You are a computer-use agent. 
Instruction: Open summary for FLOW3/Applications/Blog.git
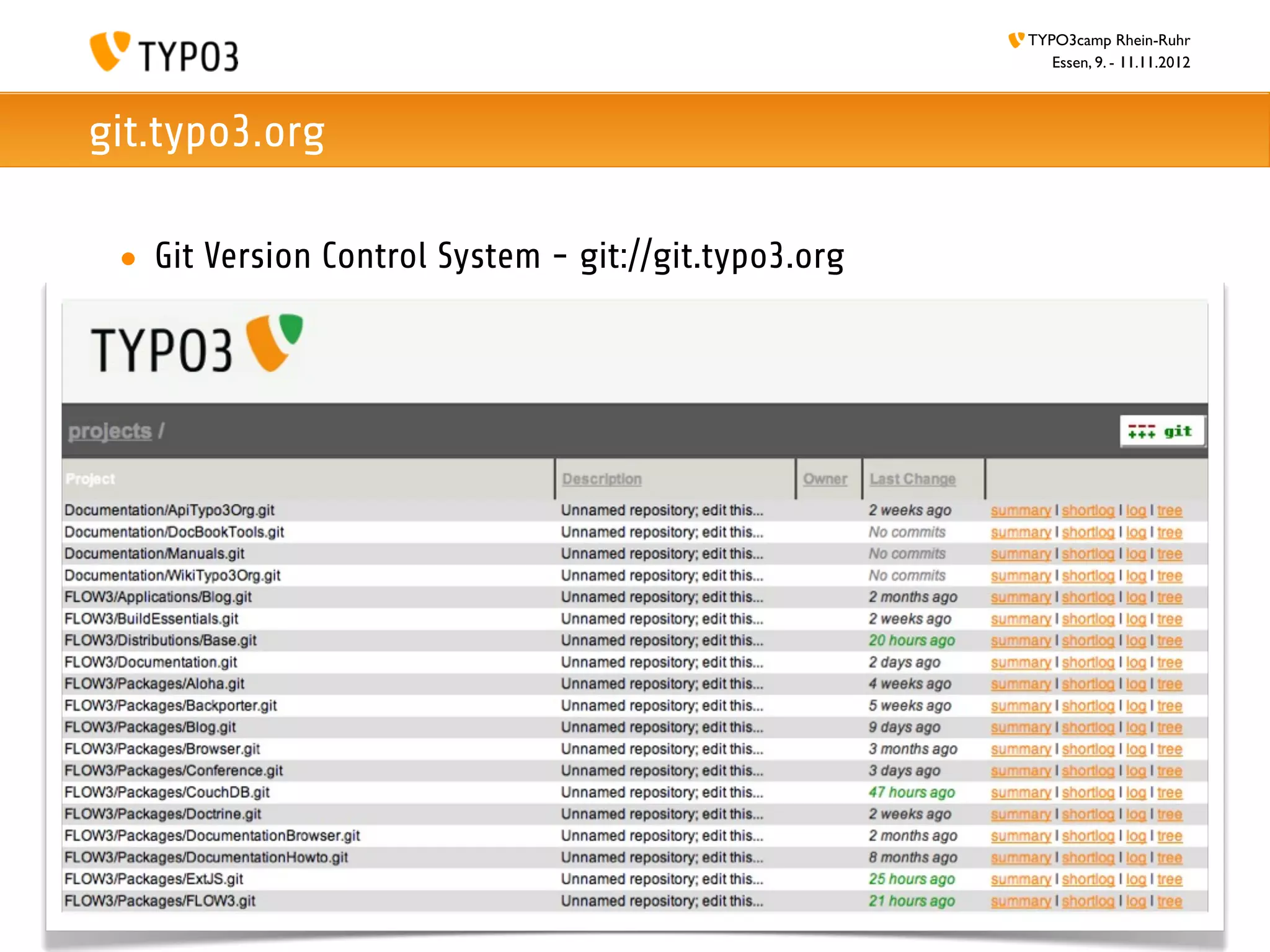1021,597
